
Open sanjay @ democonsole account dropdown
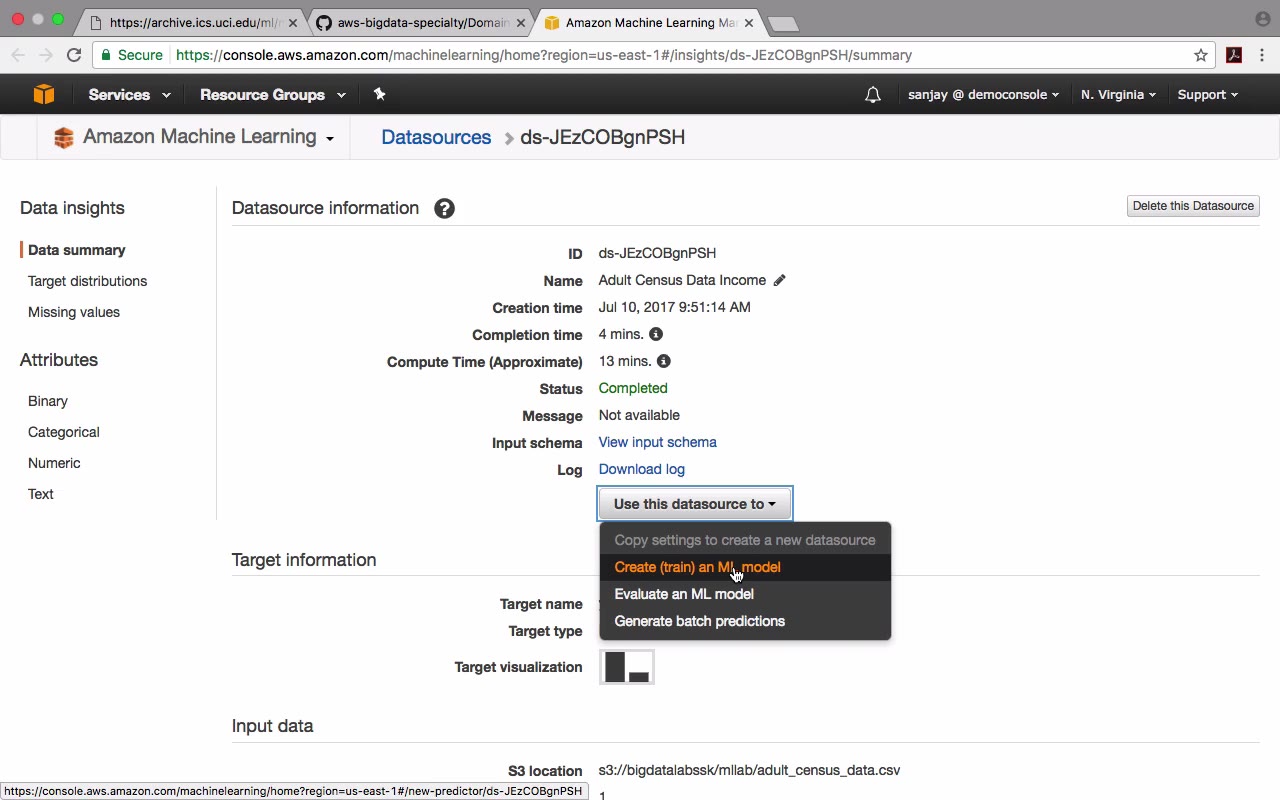984,94
